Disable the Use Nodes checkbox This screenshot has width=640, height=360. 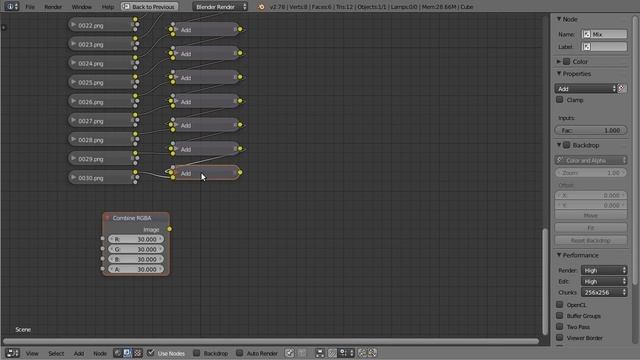151,353
